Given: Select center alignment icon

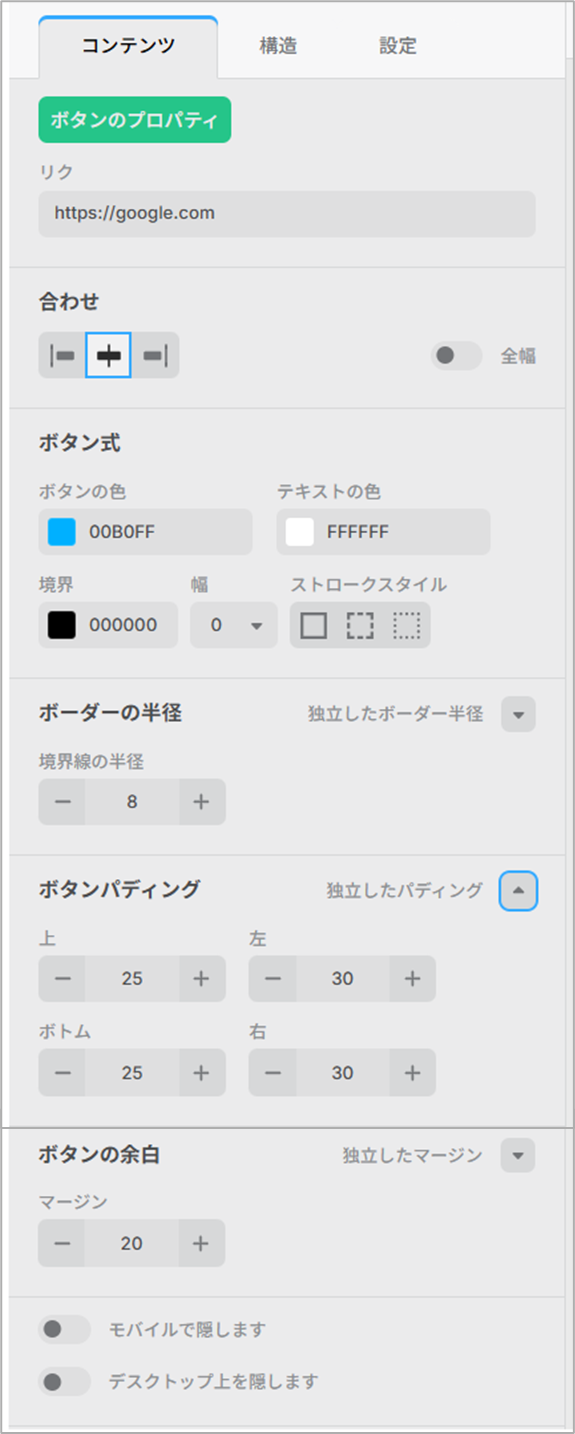Looking at the screenshot, I should coord(108,355).
